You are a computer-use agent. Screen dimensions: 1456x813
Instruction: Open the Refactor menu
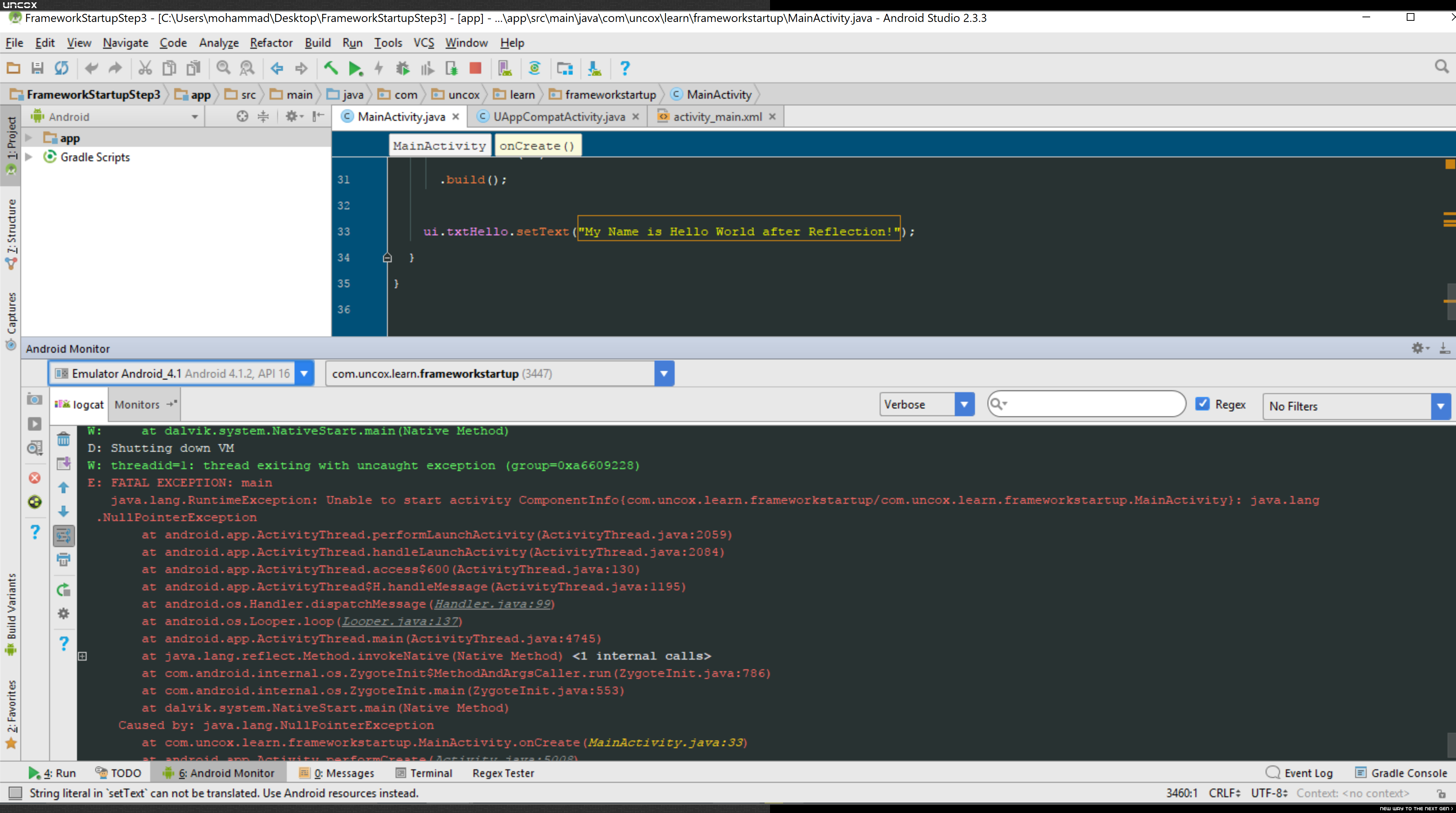point(271,43)
